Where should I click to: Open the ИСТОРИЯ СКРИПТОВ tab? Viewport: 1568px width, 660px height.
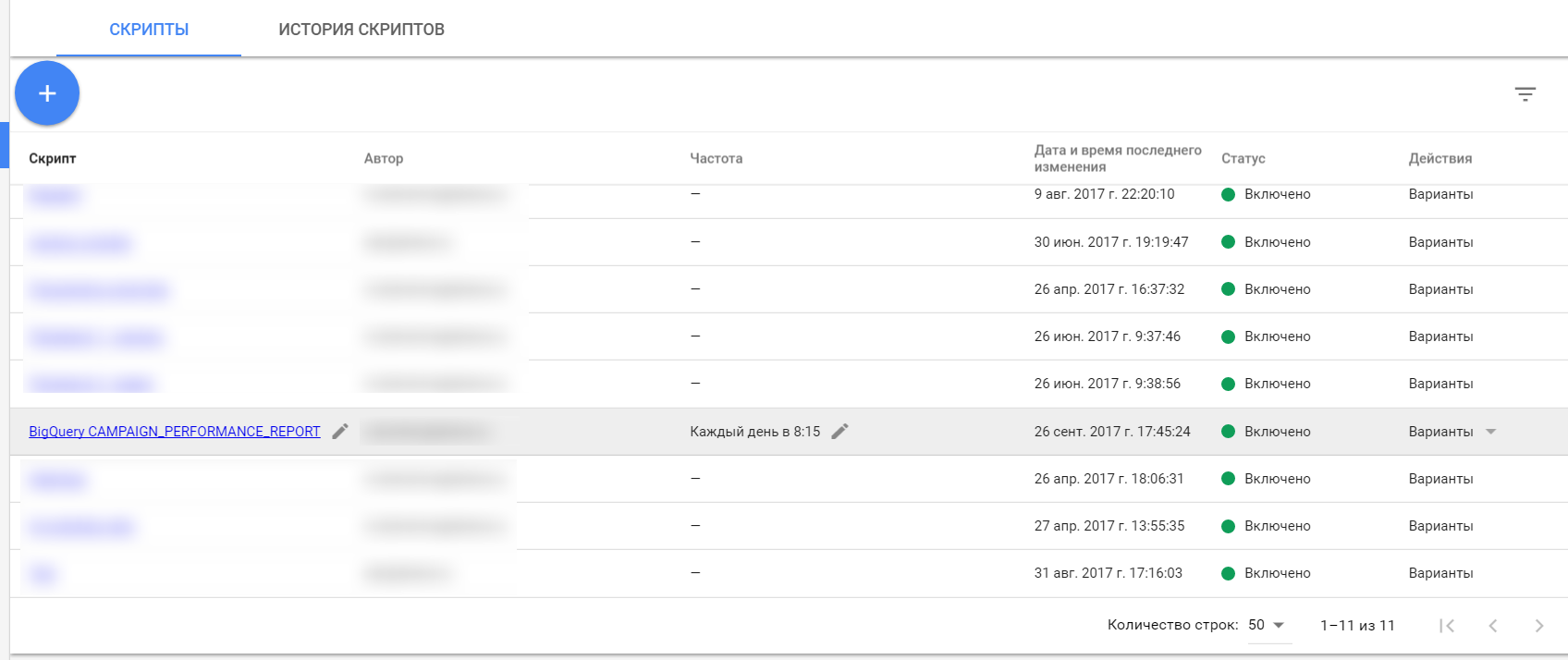[361, 30]
